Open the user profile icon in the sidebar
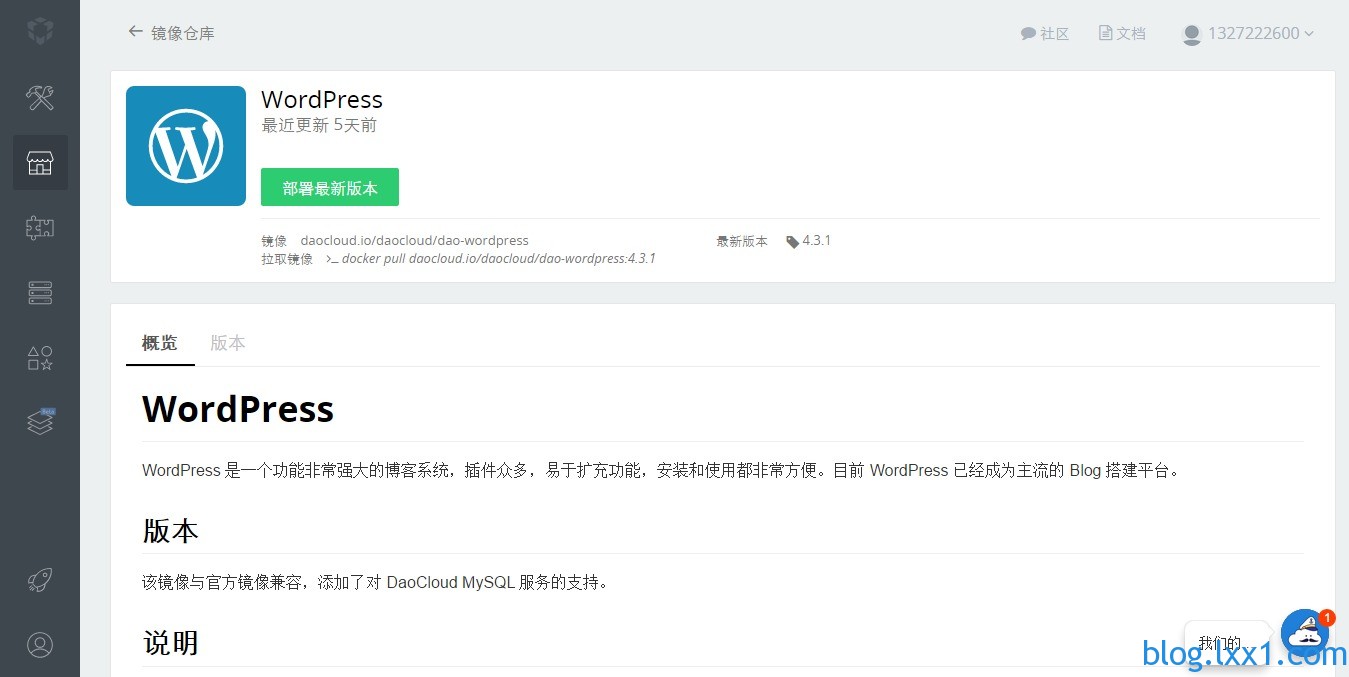The width and height of the screenshot is (1349, 677). point(40,644)
